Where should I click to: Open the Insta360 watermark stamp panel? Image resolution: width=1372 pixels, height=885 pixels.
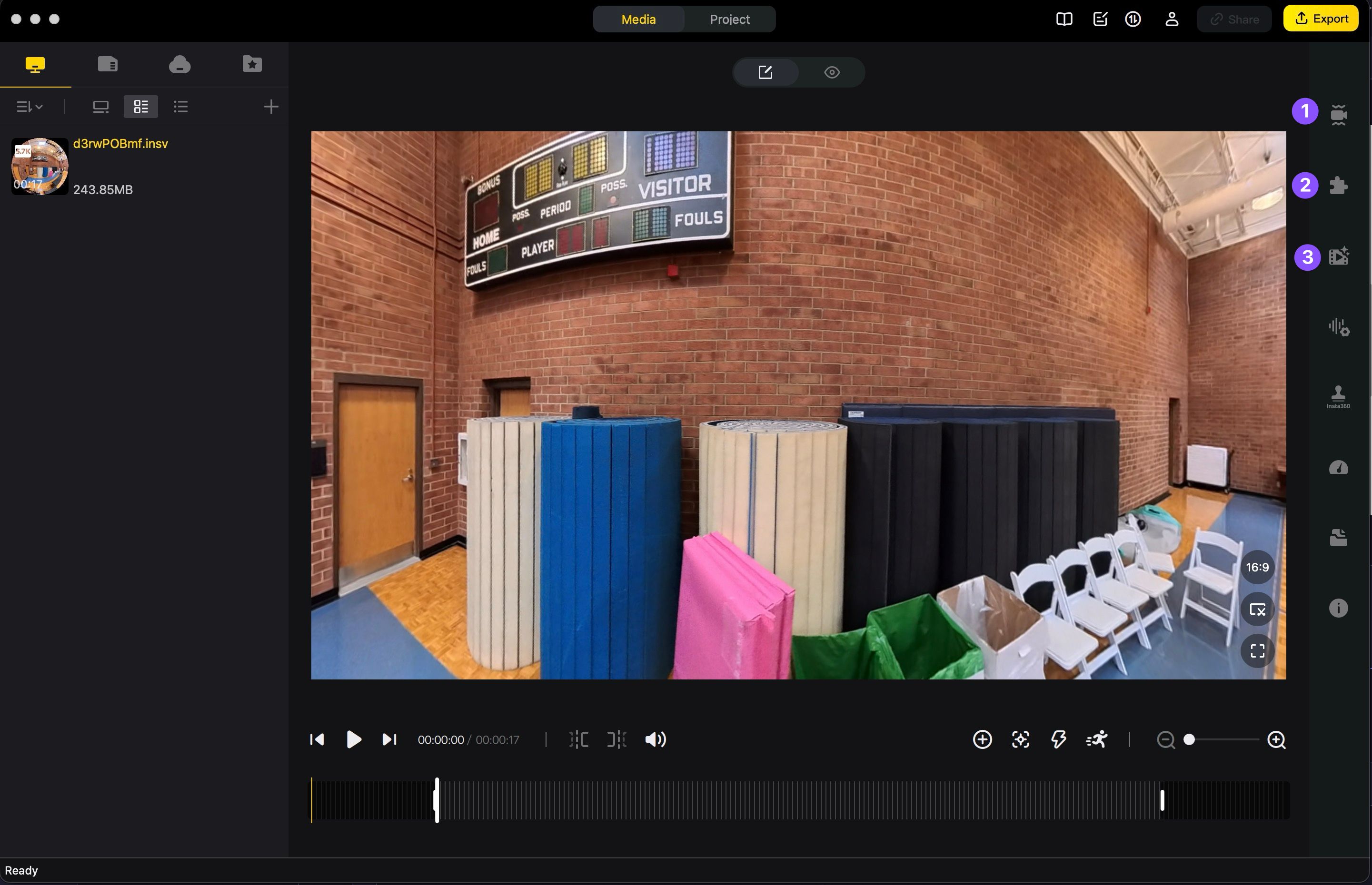coord(1338,396)
